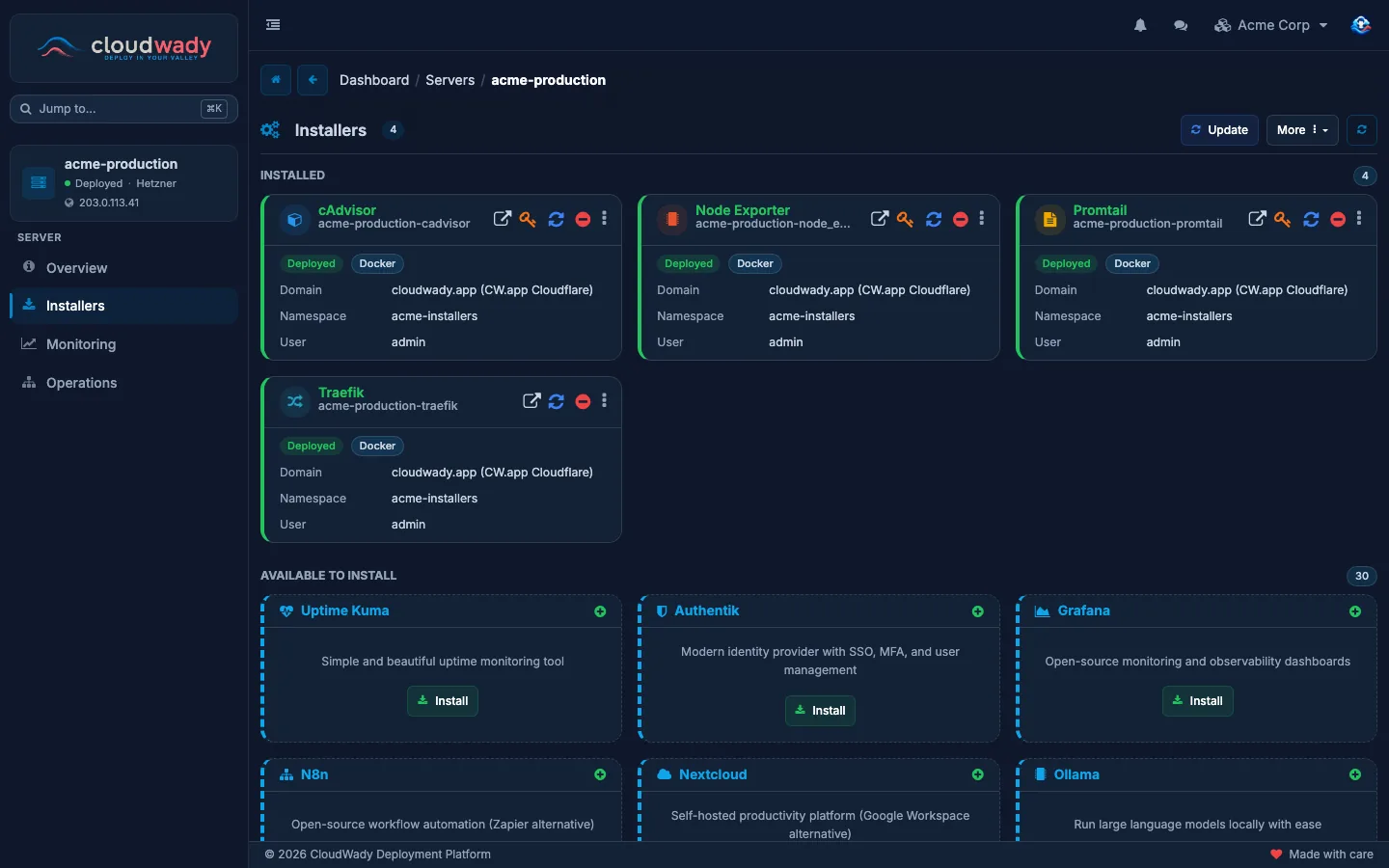Open cAdvisor more options menu
This screenshot has width=1389, height=868.
coord(605,219)
